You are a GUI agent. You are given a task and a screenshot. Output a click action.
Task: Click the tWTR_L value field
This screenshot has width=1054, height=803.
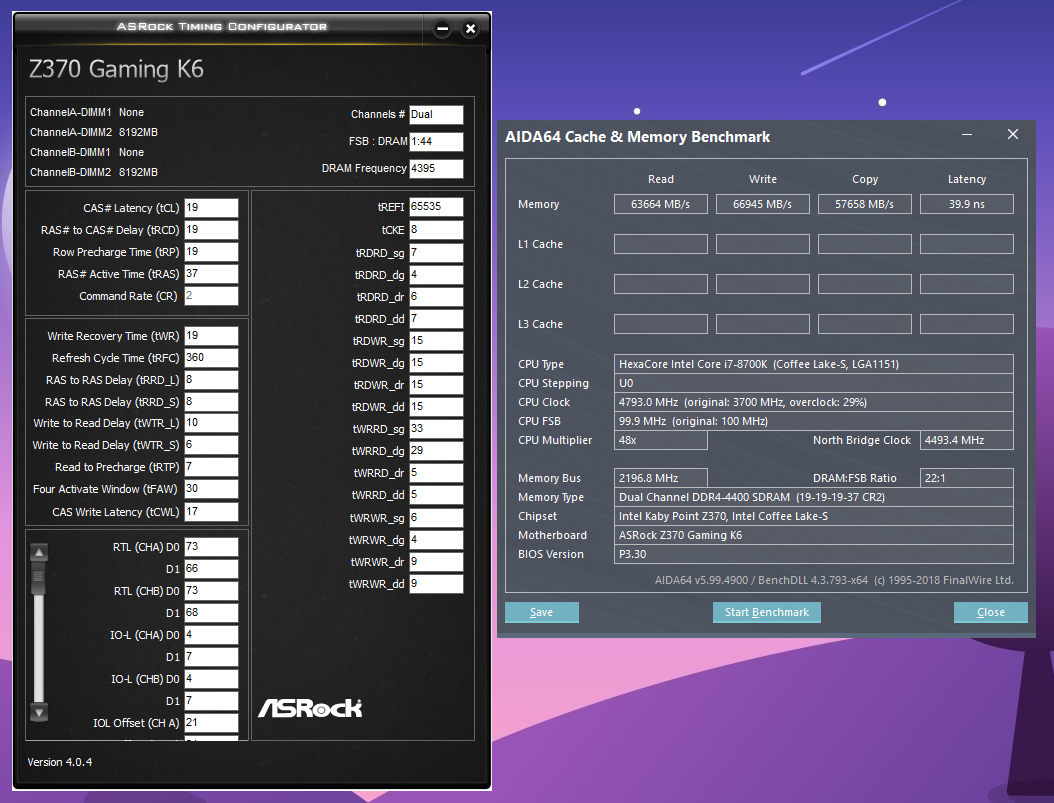point(211,423)
